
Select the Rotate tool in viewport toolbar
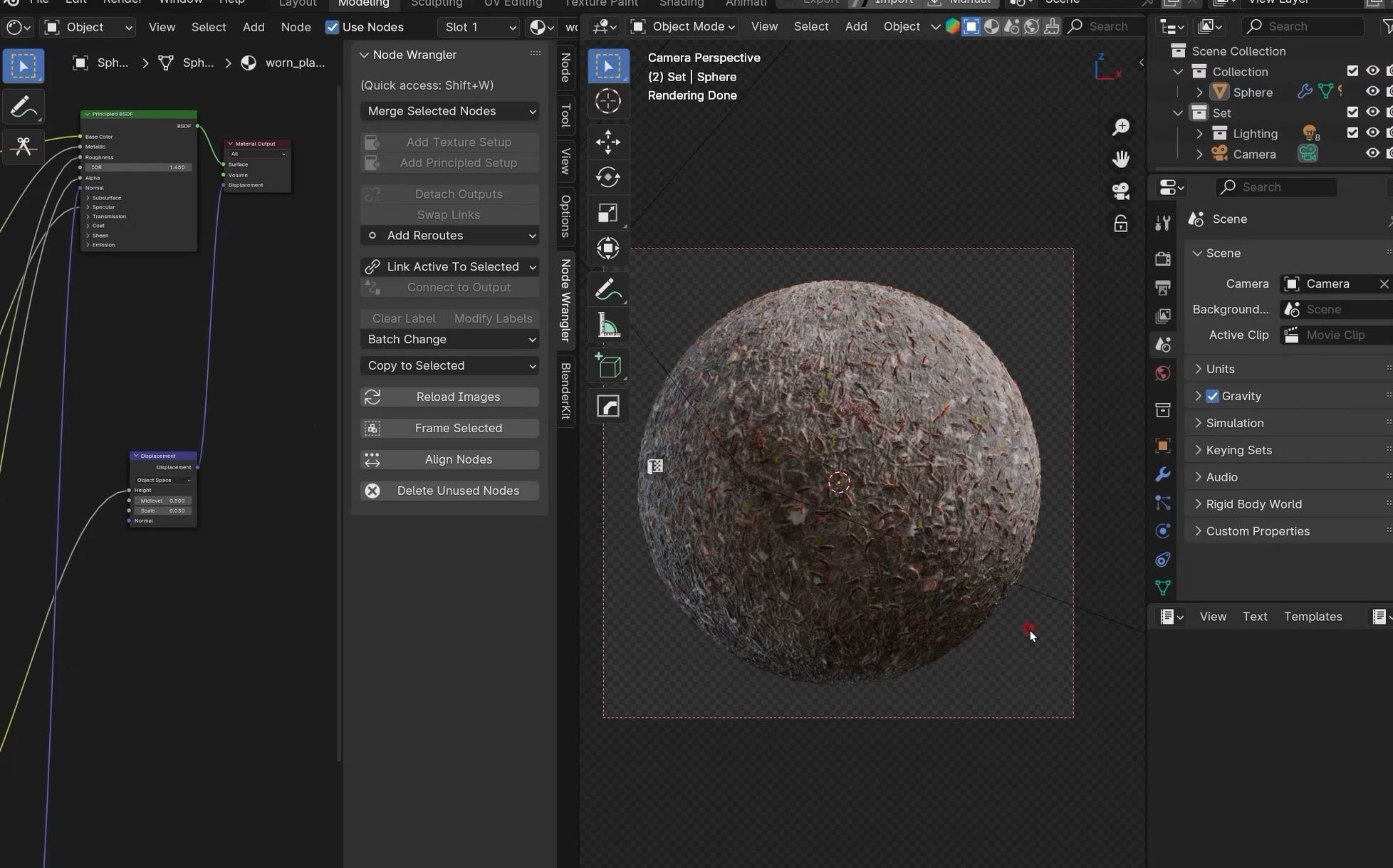click(x=607, y=177)
